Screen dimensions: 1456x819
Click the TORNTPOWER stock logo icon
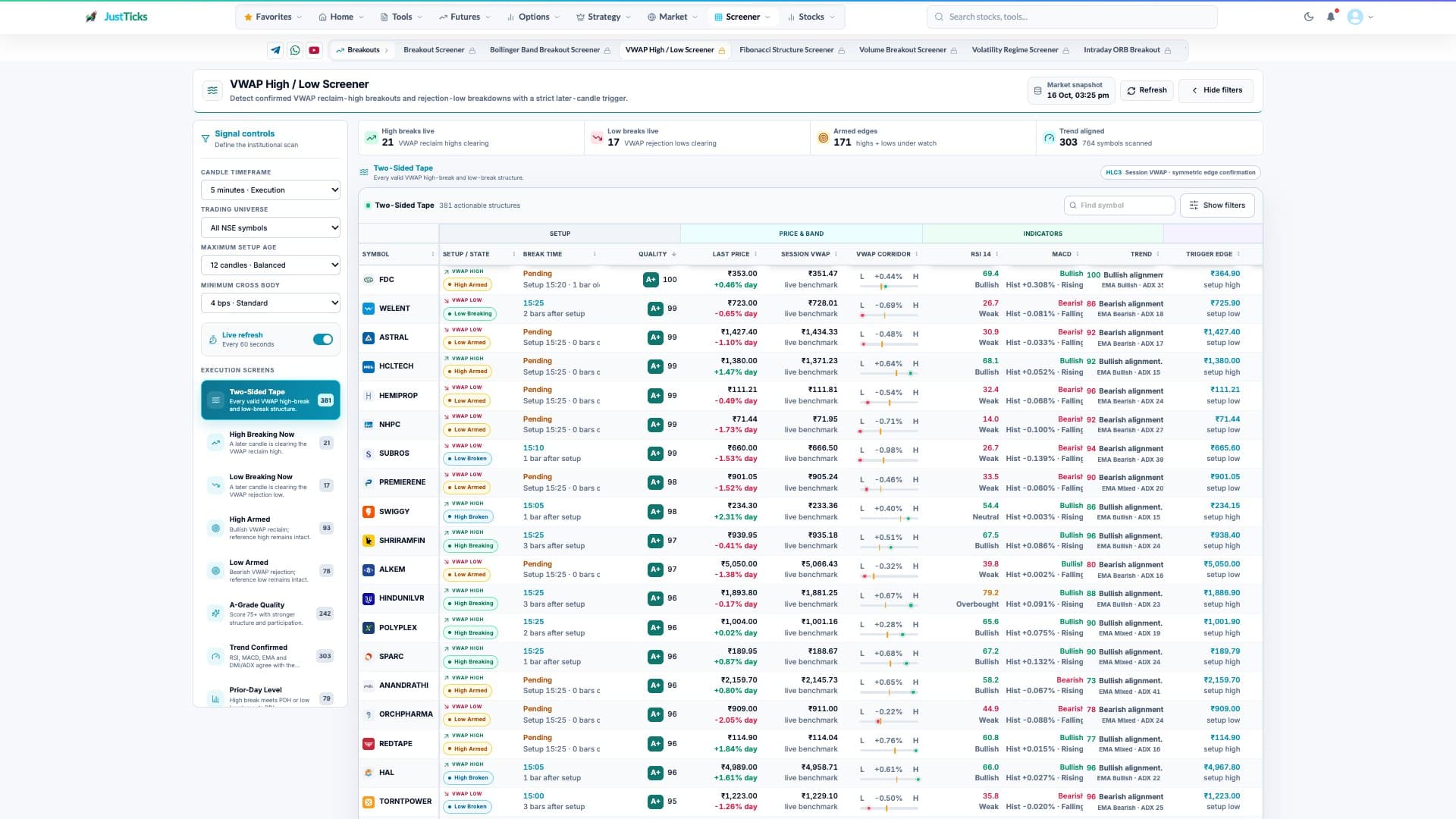[369, 802]
